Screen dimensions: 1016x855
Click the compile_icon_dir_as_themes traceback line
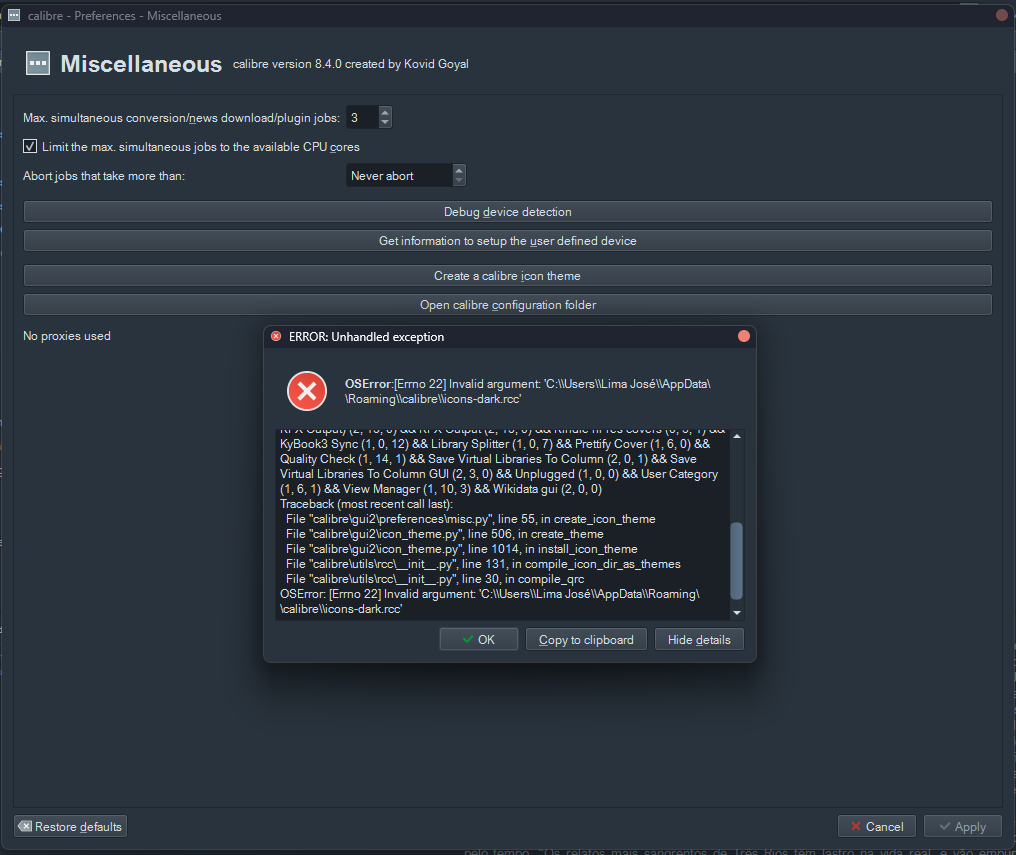(x=483, y=564)
